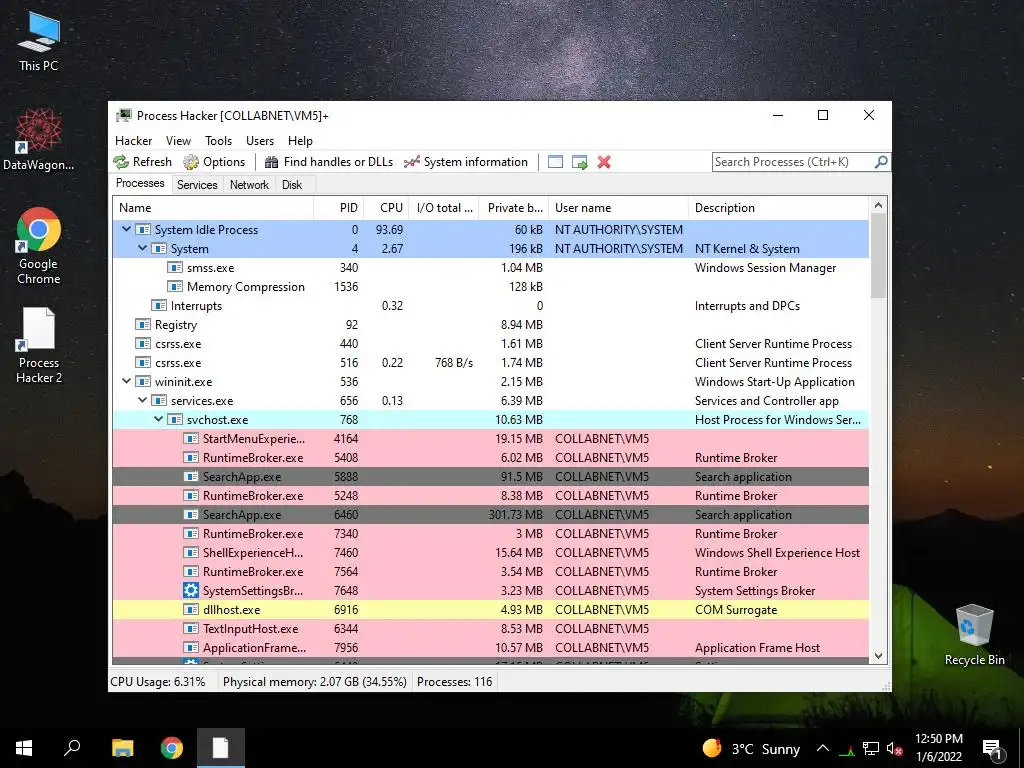Screen dimensions: 1024x768
Task: Click the weather 3°C Sunny widget
Action: [751, 748]
